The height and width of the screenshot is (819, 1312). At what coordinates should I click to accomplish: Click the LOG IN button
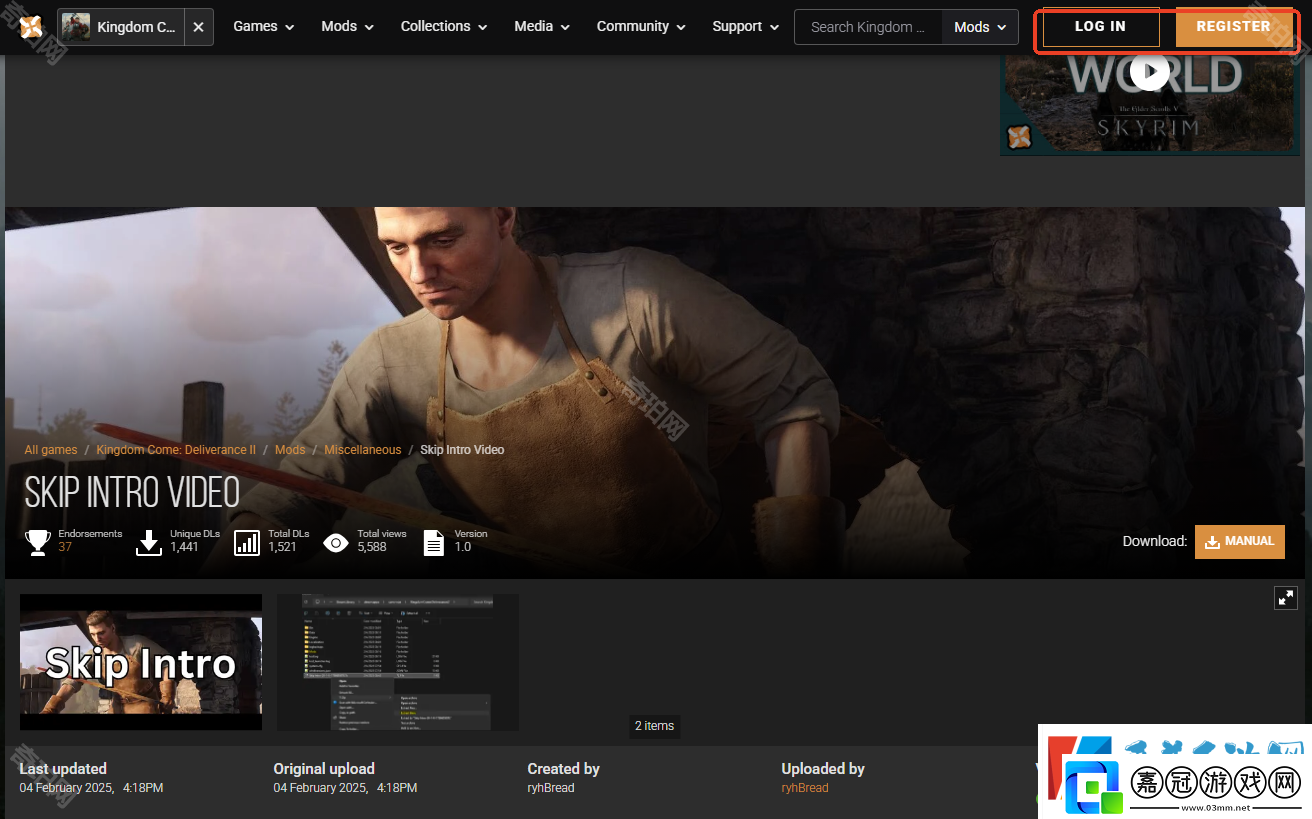point(1100,27)
